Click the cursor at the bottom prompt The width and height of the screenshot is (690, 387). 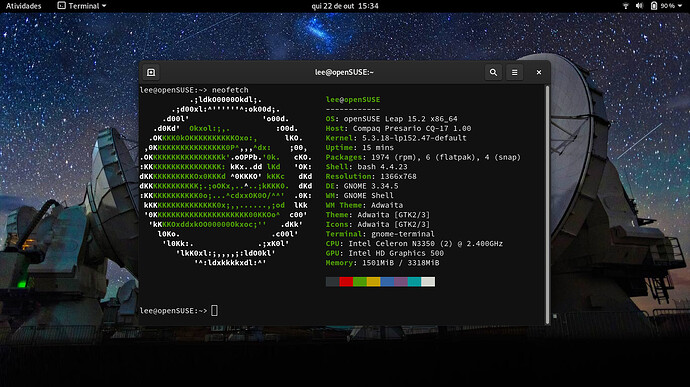(214, 310)
